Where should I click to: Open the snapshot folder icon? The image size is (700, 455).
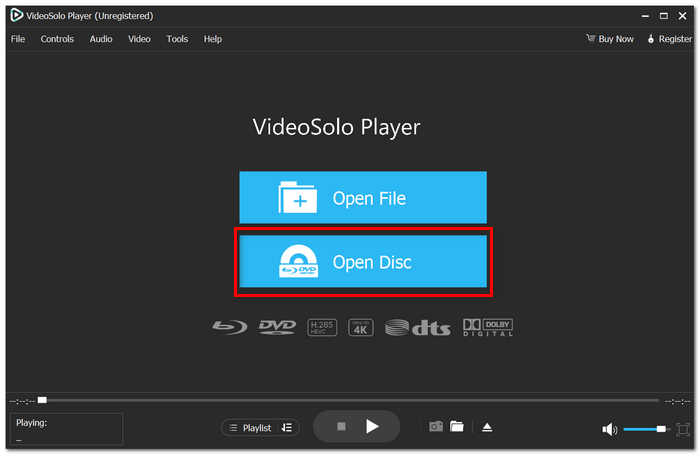point(457,427)
